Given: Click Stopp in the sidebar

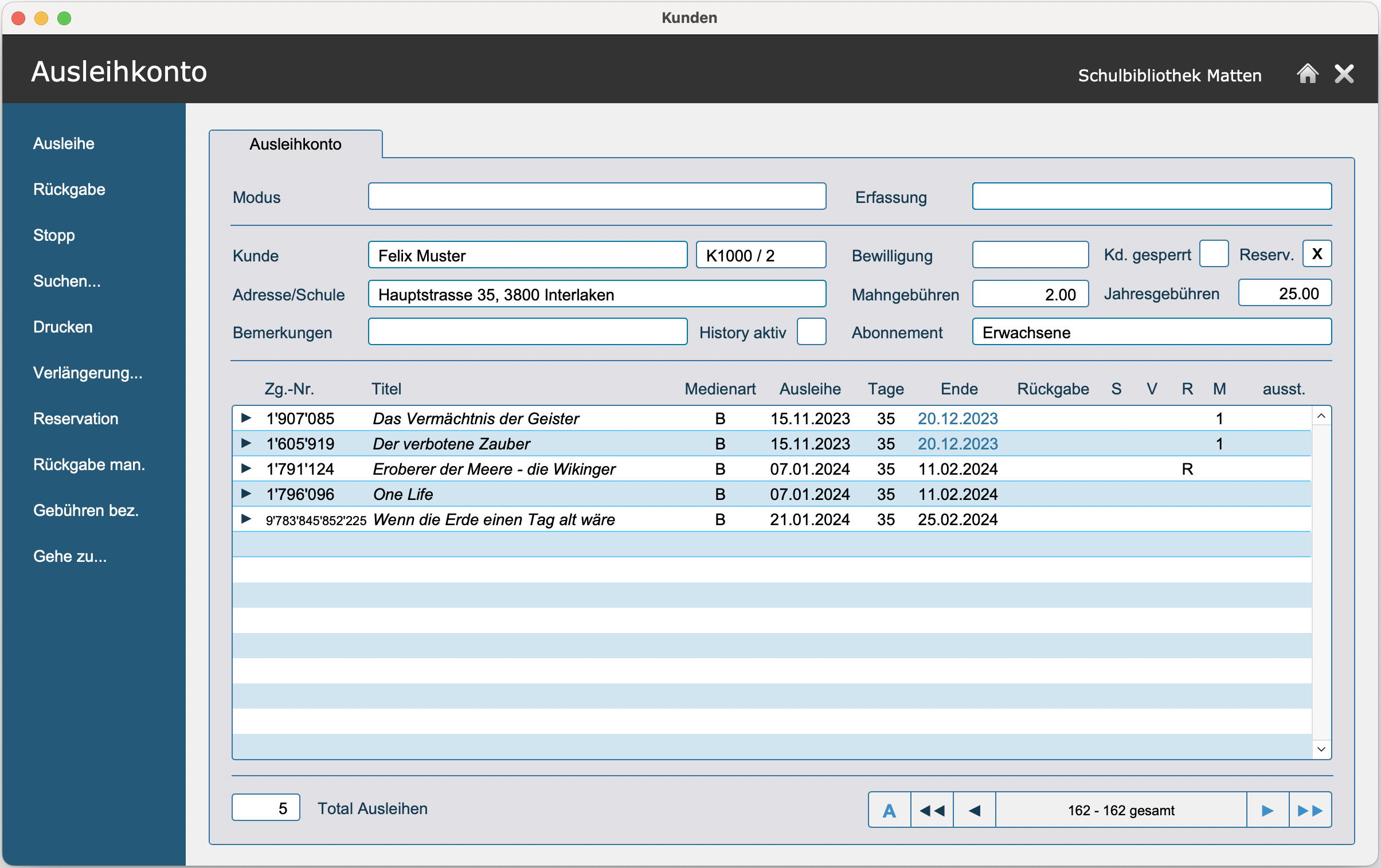Looking at the screenshot, I should coord(54,235).
